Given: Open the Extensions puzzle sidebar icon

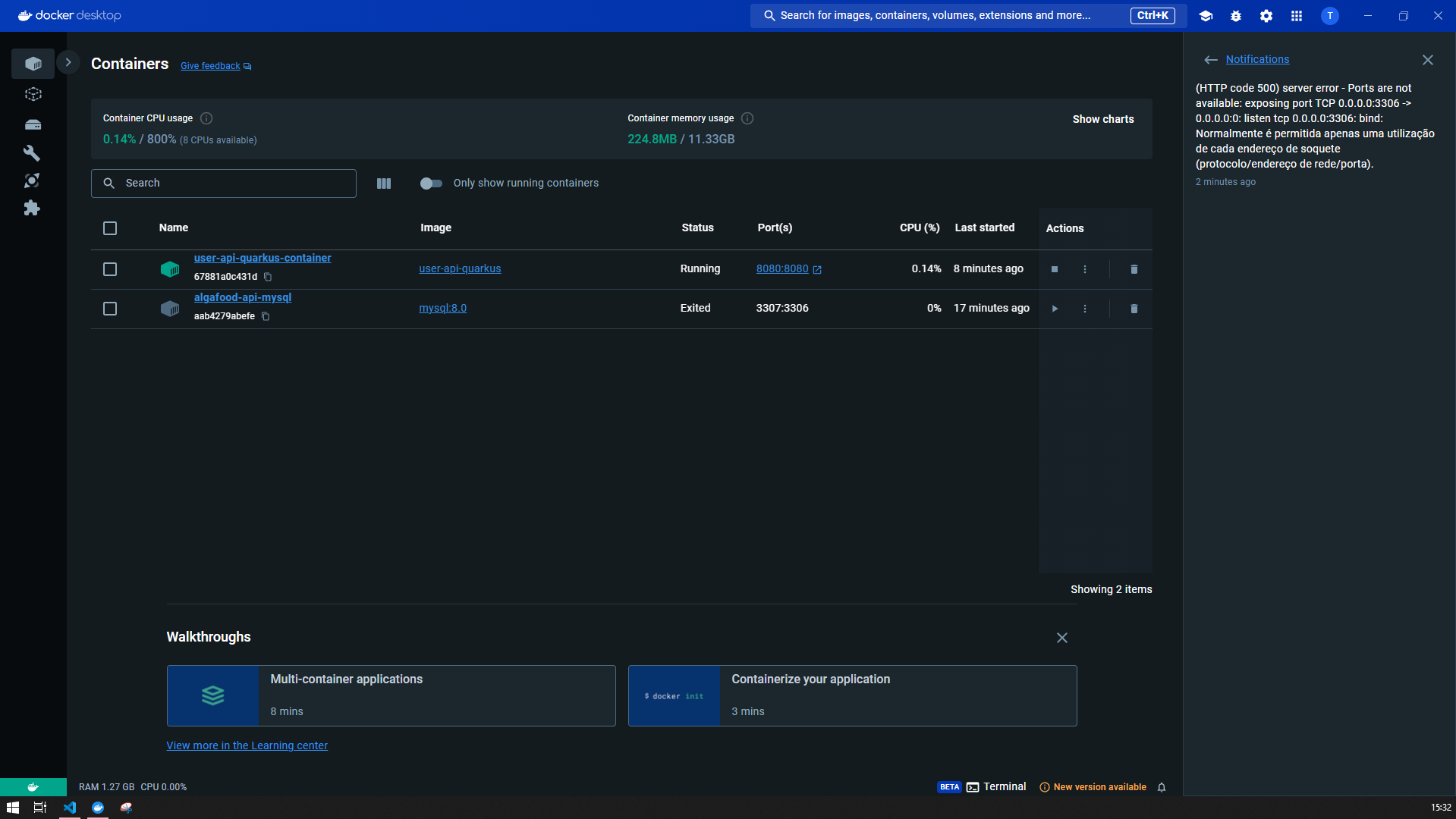Looking at the screenshot, I should pyautogui.click(x=32, y=208).
